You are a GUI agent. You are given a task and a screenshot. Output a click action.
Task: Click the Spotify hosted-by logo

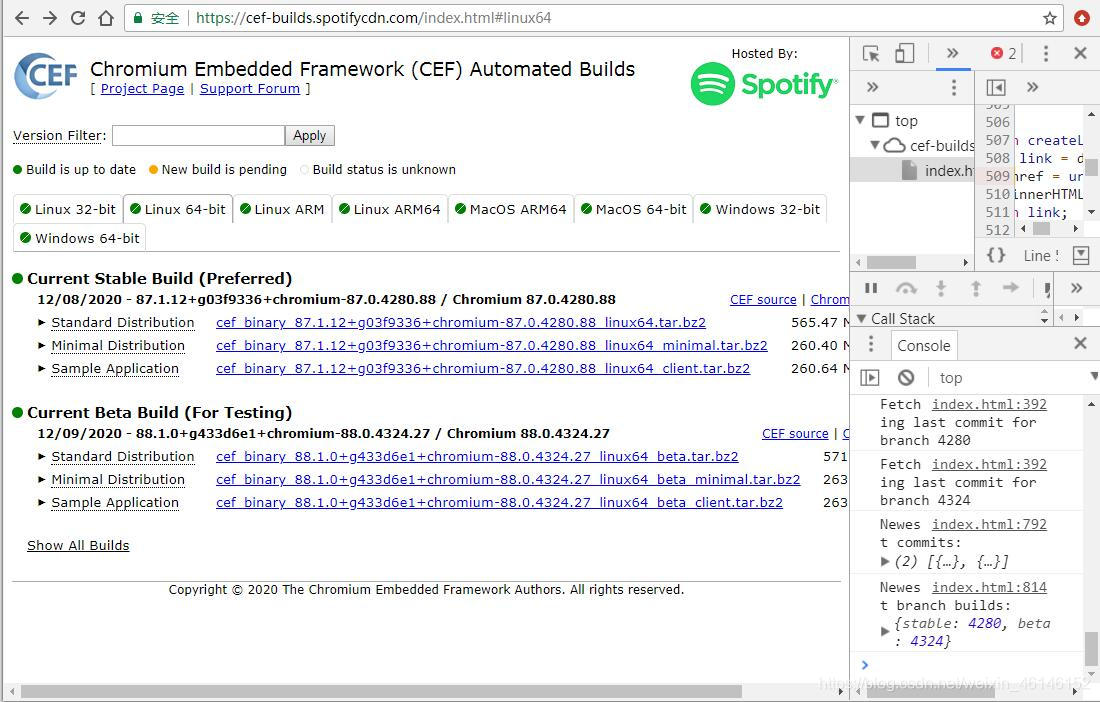click(764, 84)
